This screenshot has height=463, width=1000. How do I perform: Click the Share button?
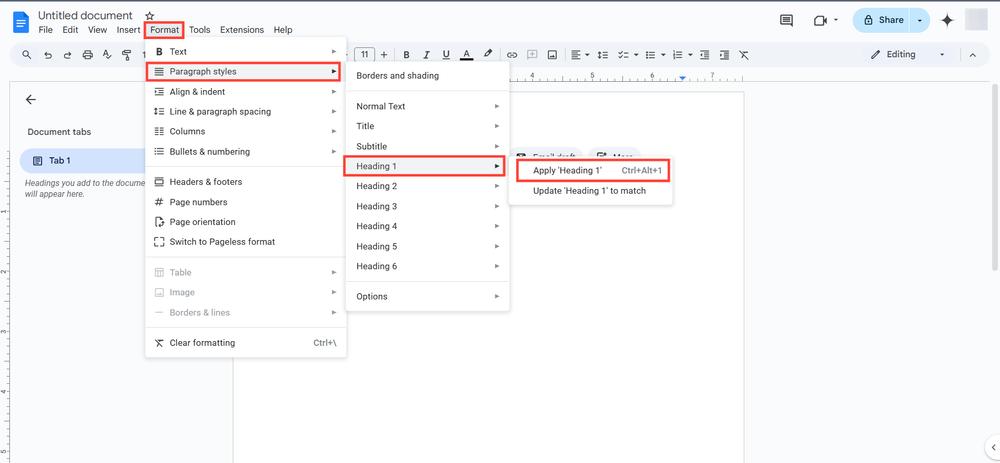click(x=883, y=20)
